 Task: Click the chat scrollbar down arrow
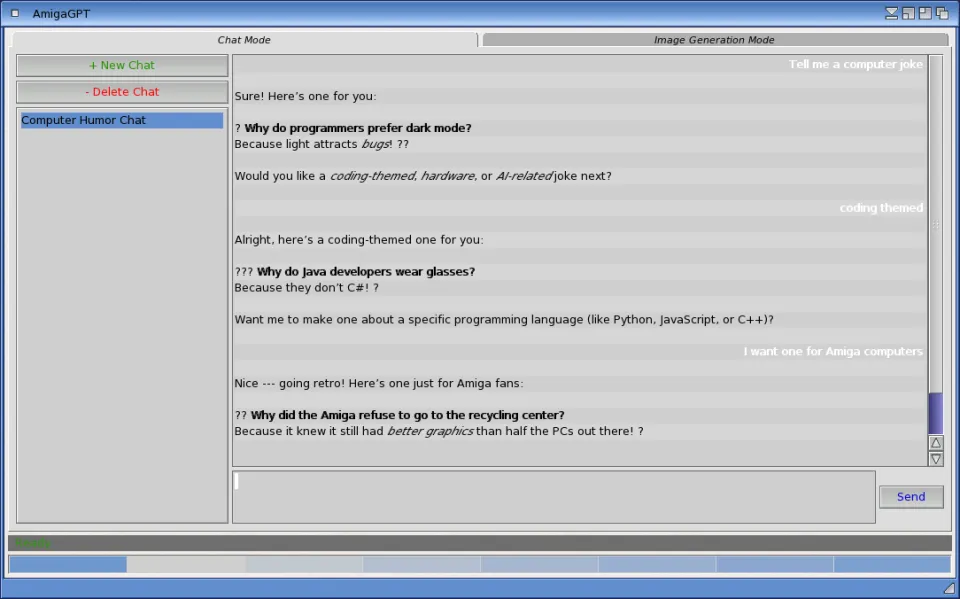pyautogui.click(x=936, y=459)
